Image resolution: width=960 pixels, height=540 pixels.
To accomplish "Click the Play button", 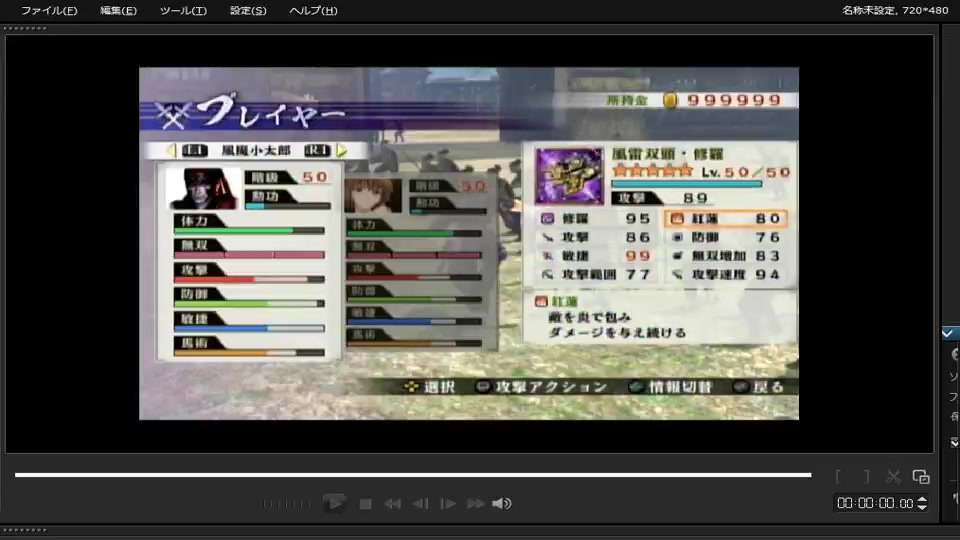I will tap(334, 503).
